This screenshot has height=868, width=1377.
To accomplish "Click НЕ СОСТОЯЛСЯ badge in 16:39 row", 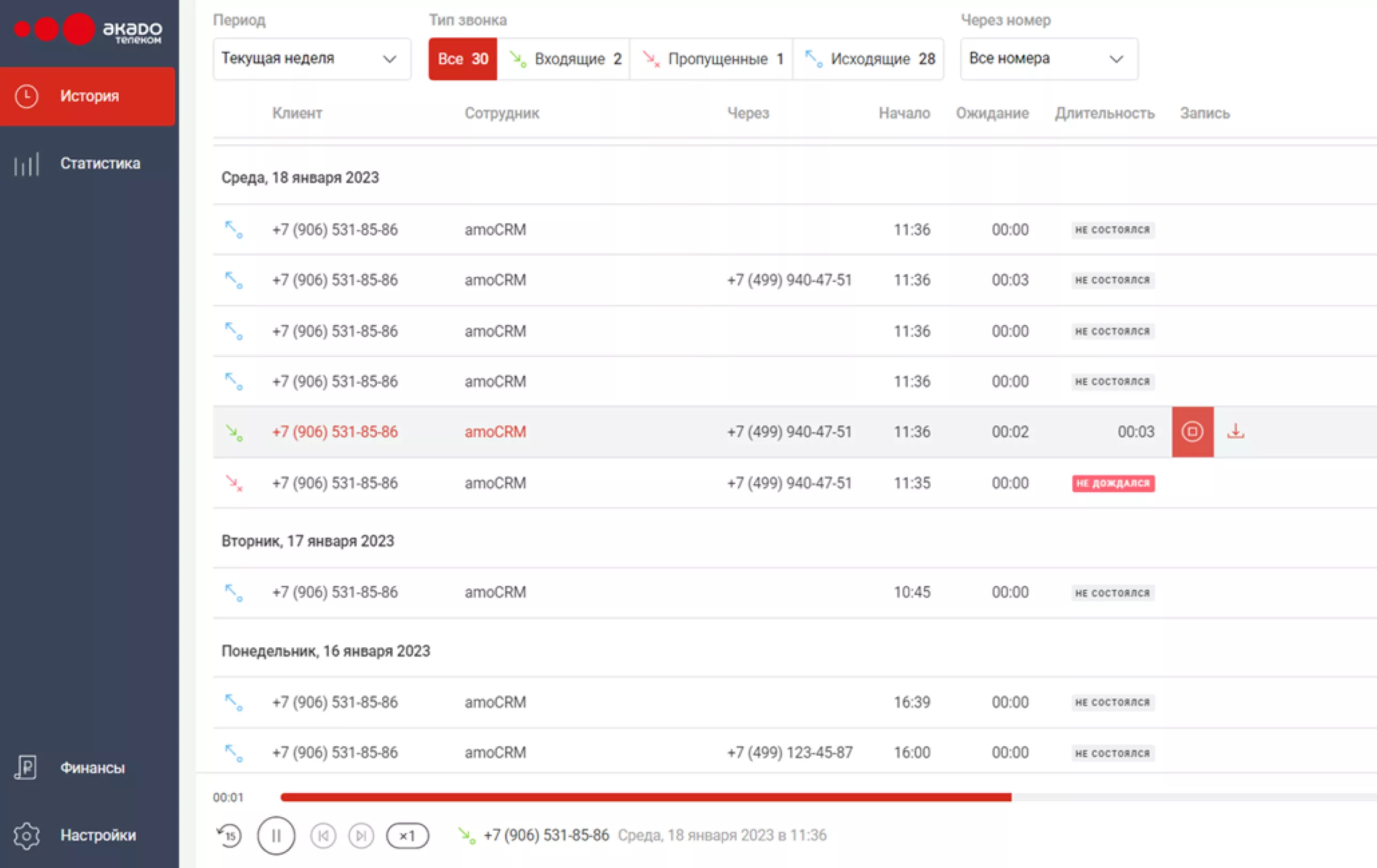I will click(1113, 702).
